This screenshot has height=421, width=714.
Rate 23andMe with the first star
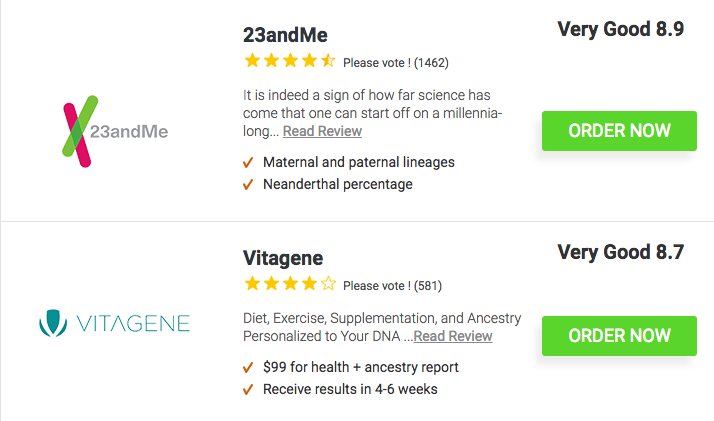pyautogui.click(x=252, y=61)
